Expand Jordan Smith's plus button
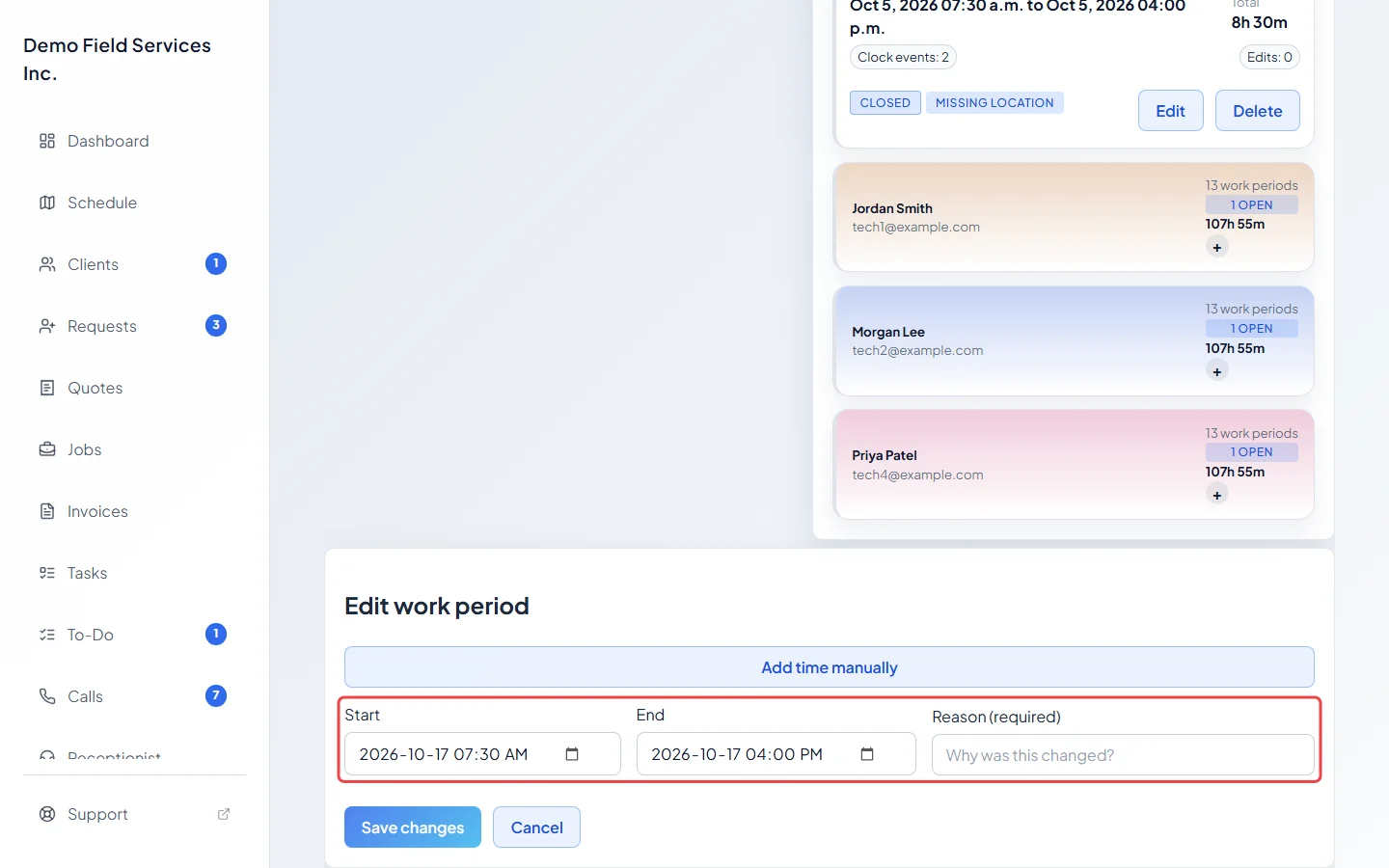 point(1217,248)
